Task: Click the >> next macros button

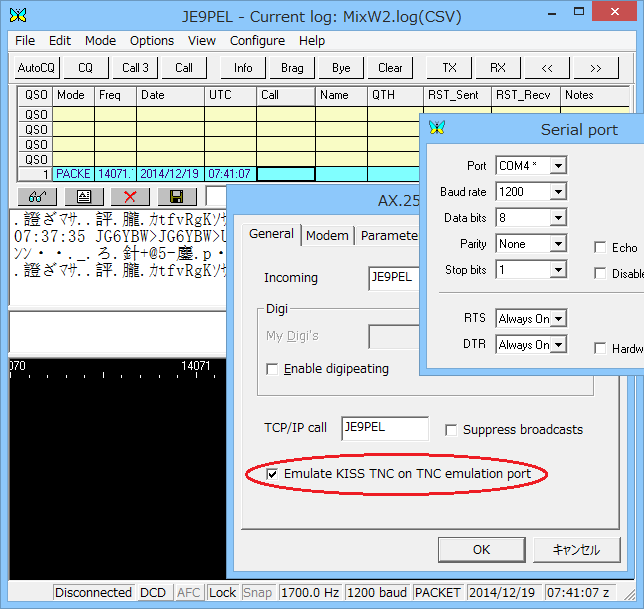Action: [x=596, y=68]
